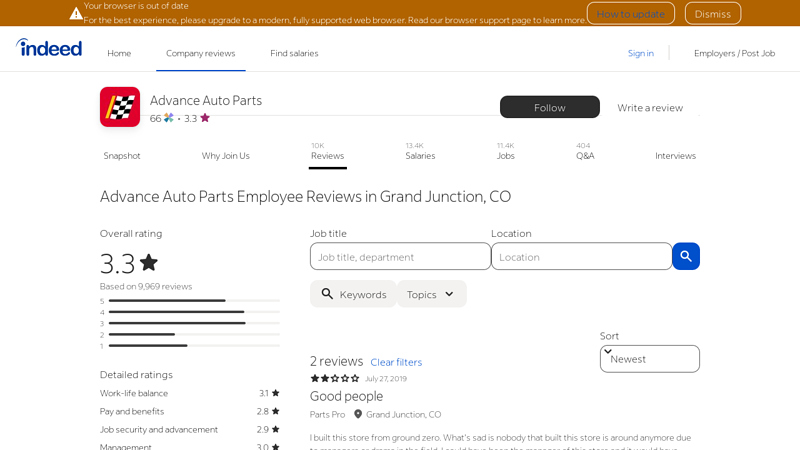The width and height of the screenshot is (800, 450).
Task: Click Based on 9,969 reviews text
Action: coord(146,286)
